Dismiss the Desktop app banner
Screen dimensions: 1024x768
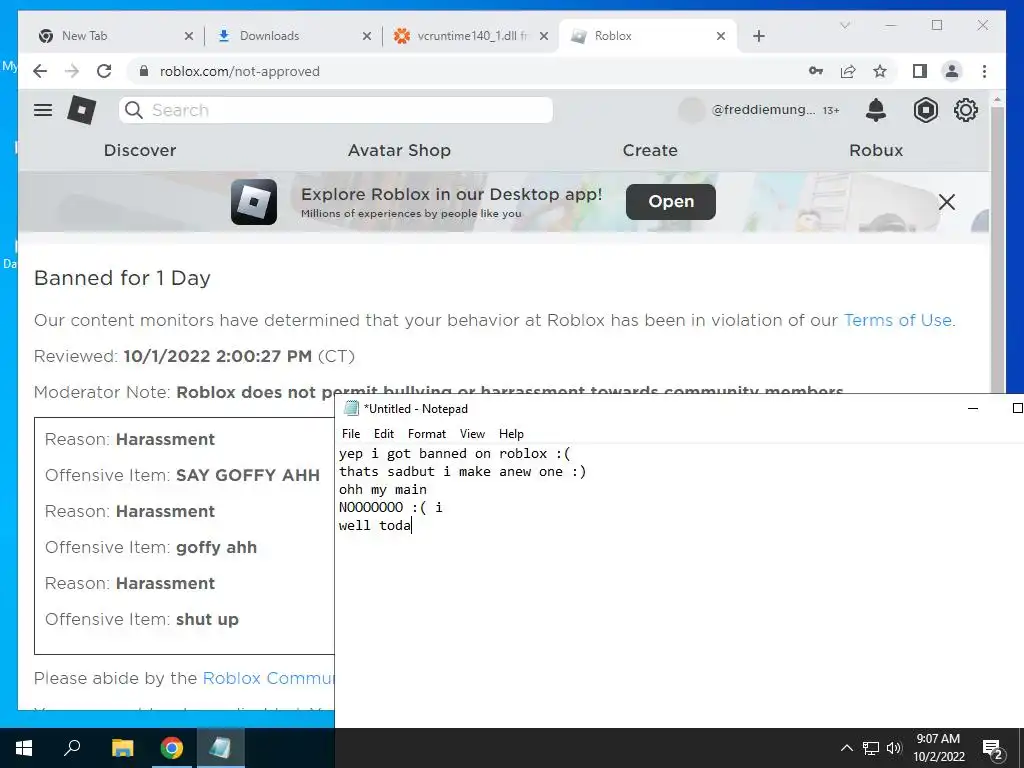click(946, 202)
